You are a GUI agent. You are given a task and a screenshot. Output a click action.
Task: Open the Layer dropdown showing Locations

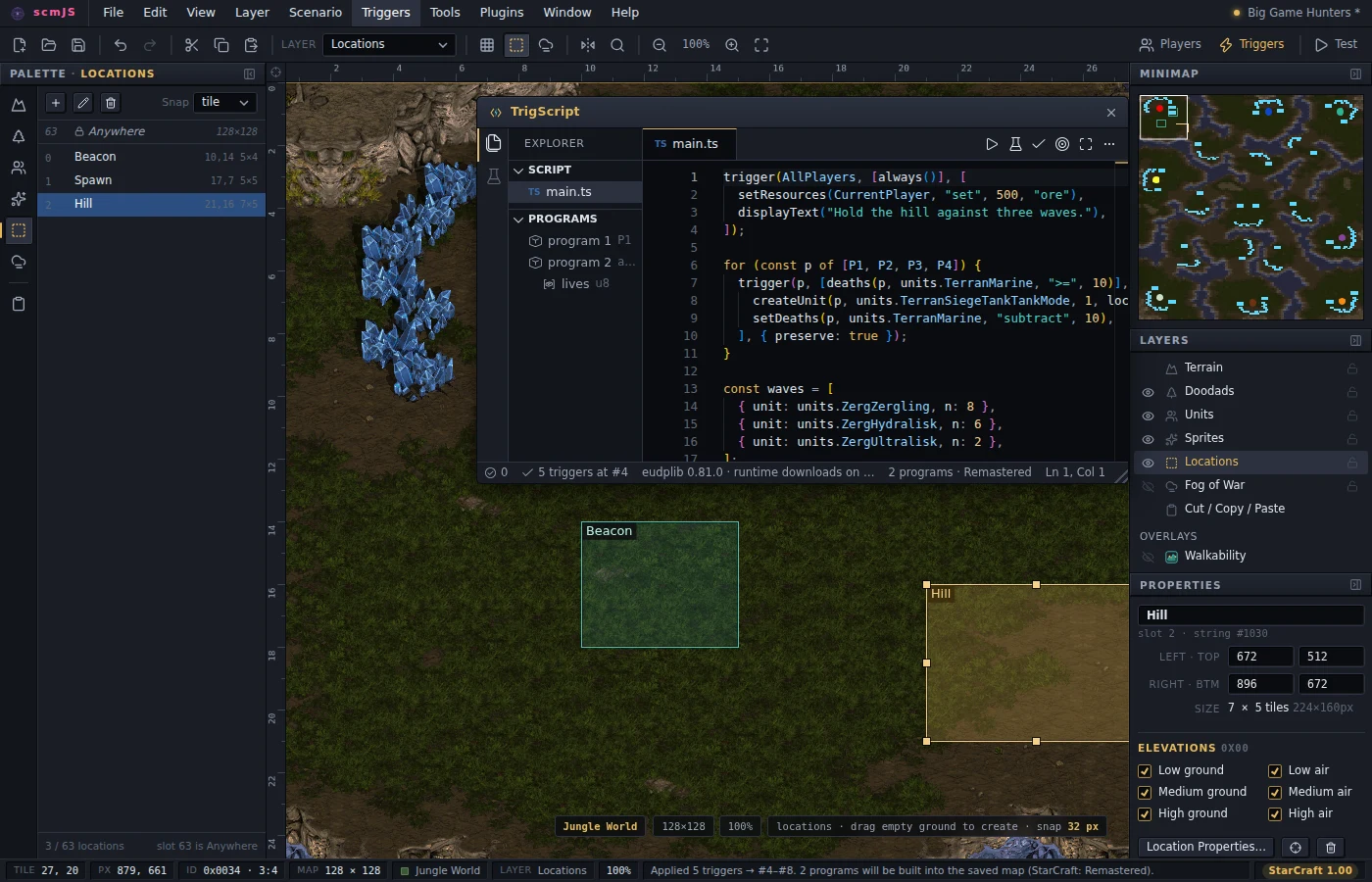click(389, 45)
